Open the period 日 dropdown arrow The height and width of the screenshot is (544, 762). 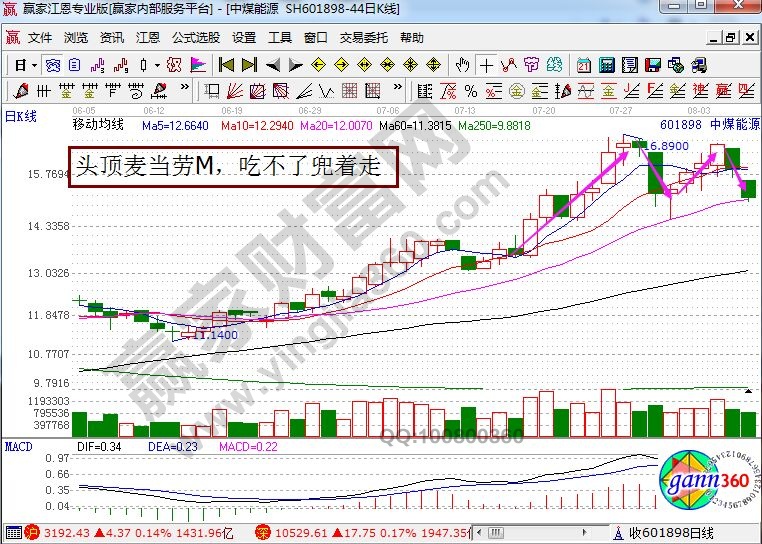point(34,65)
